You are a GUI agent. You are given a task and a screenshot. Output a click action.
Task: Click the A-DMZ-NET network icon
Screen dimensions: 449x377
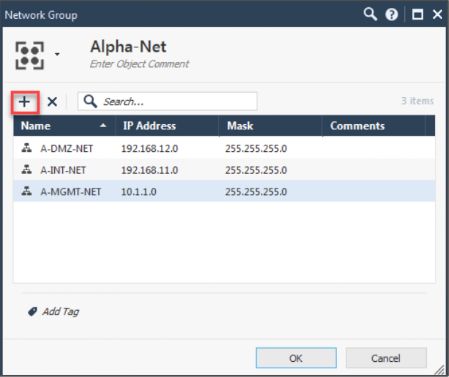pos(26,148)
